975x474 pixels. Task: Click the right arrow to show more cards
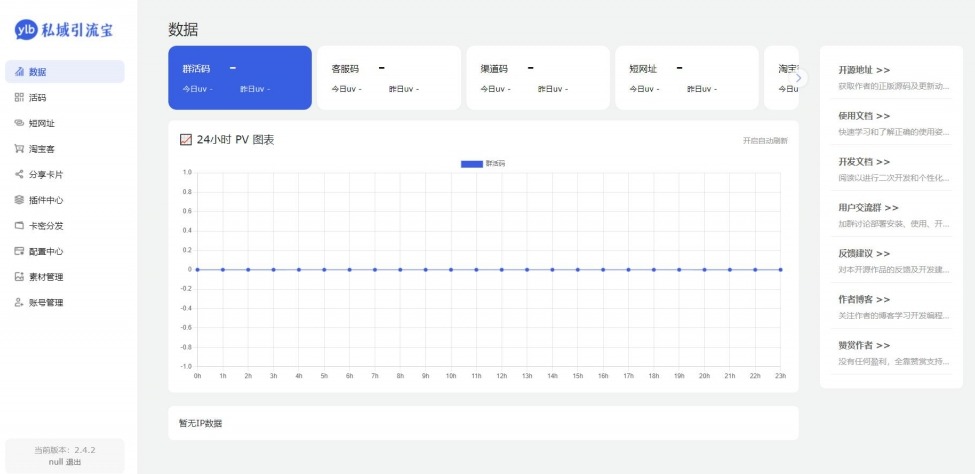tap(799, 78)
